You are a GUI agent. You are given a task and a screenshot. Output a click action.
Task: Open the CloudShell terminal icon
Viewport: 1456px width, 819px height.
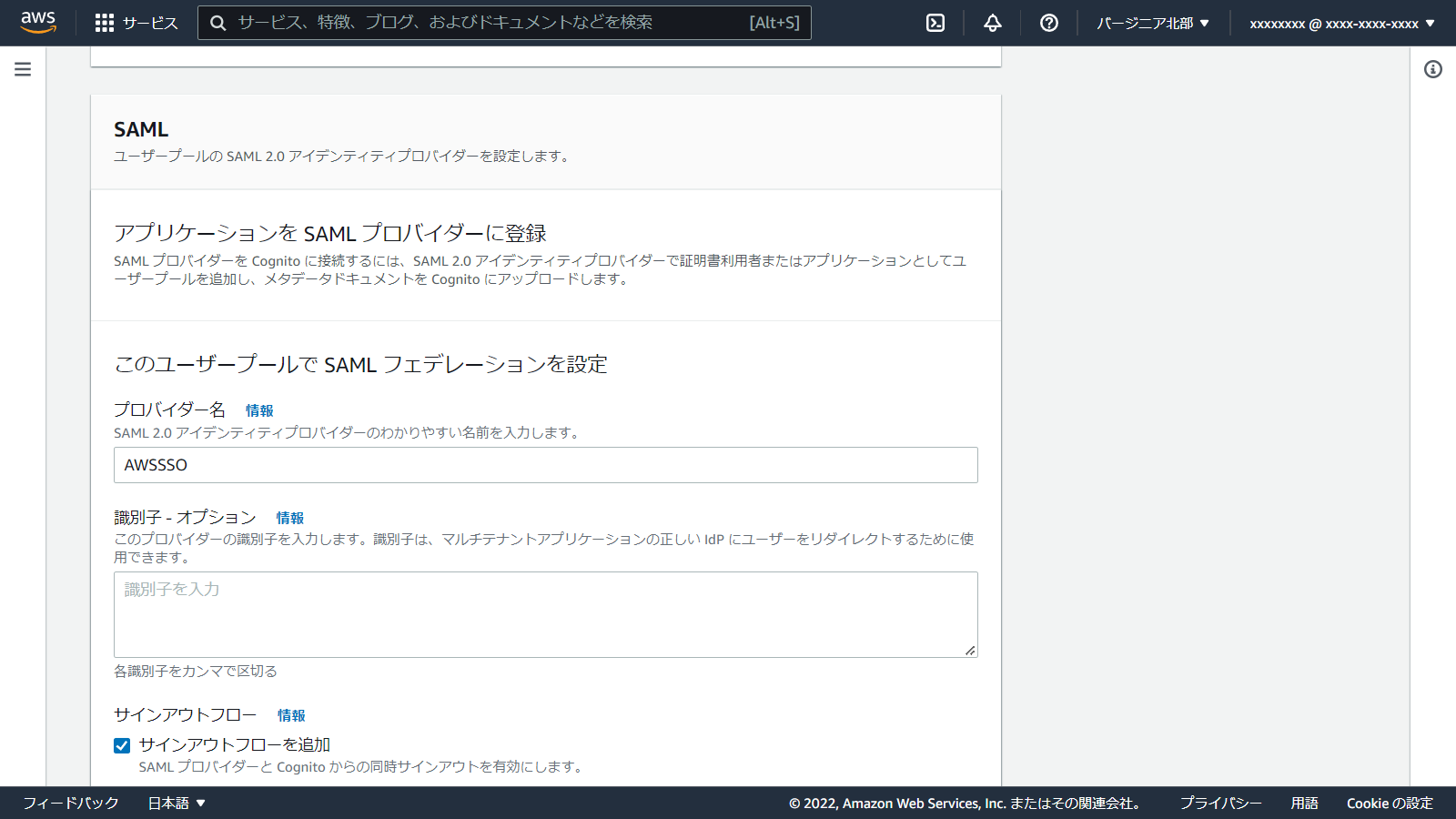coord(935,23)
